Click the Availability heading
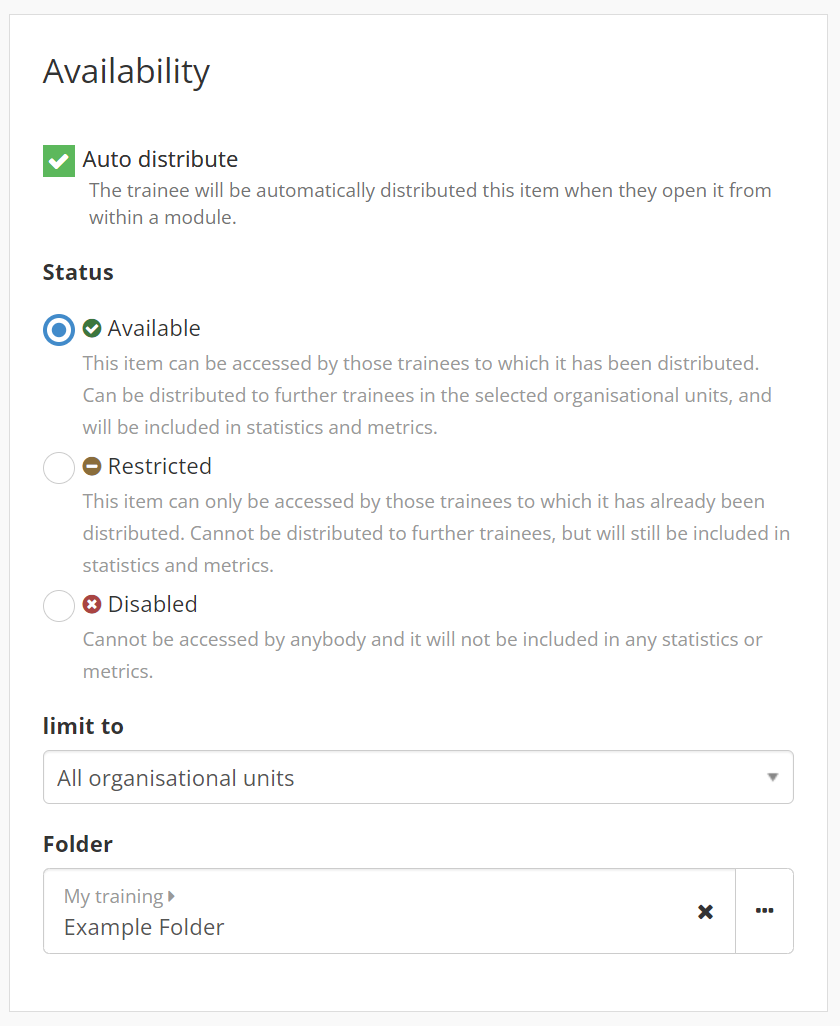Image resolution: width=840 pixels, height=1026 pixels. (x=126, y=72)
